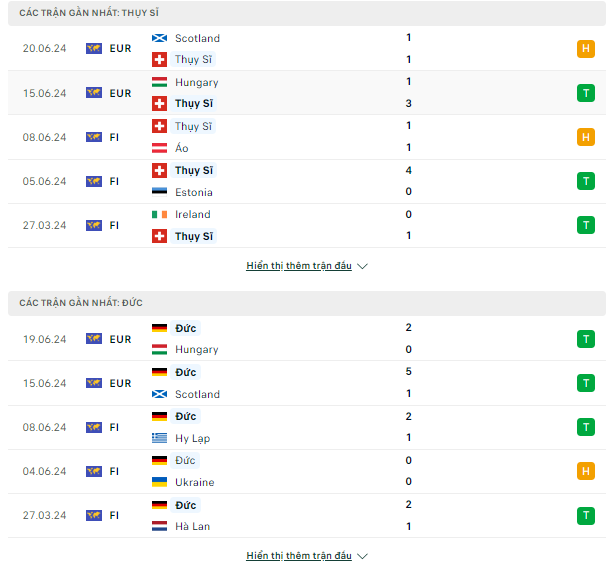The width and height of the screenshot is (614, 577).
Task: Click the green T badge for Hungary vs Thụy Sĩ
Action: pos(586,93)
